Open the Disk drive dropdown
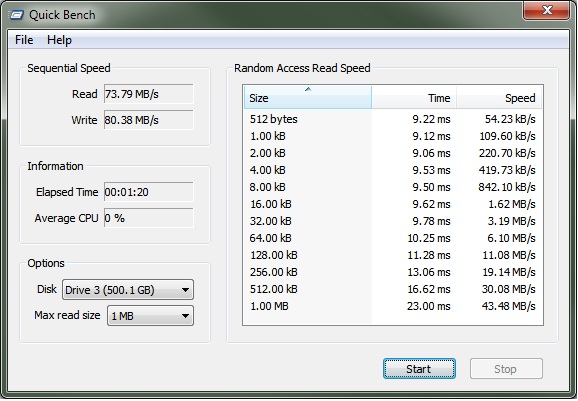 pos(128,290)
